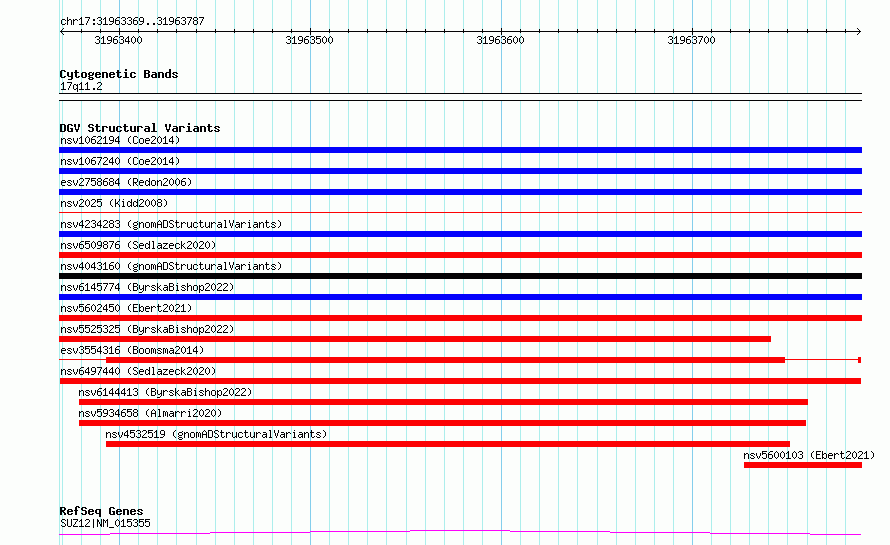Click the nsv1062194 (Coe2014) variant label

point(120,140)
